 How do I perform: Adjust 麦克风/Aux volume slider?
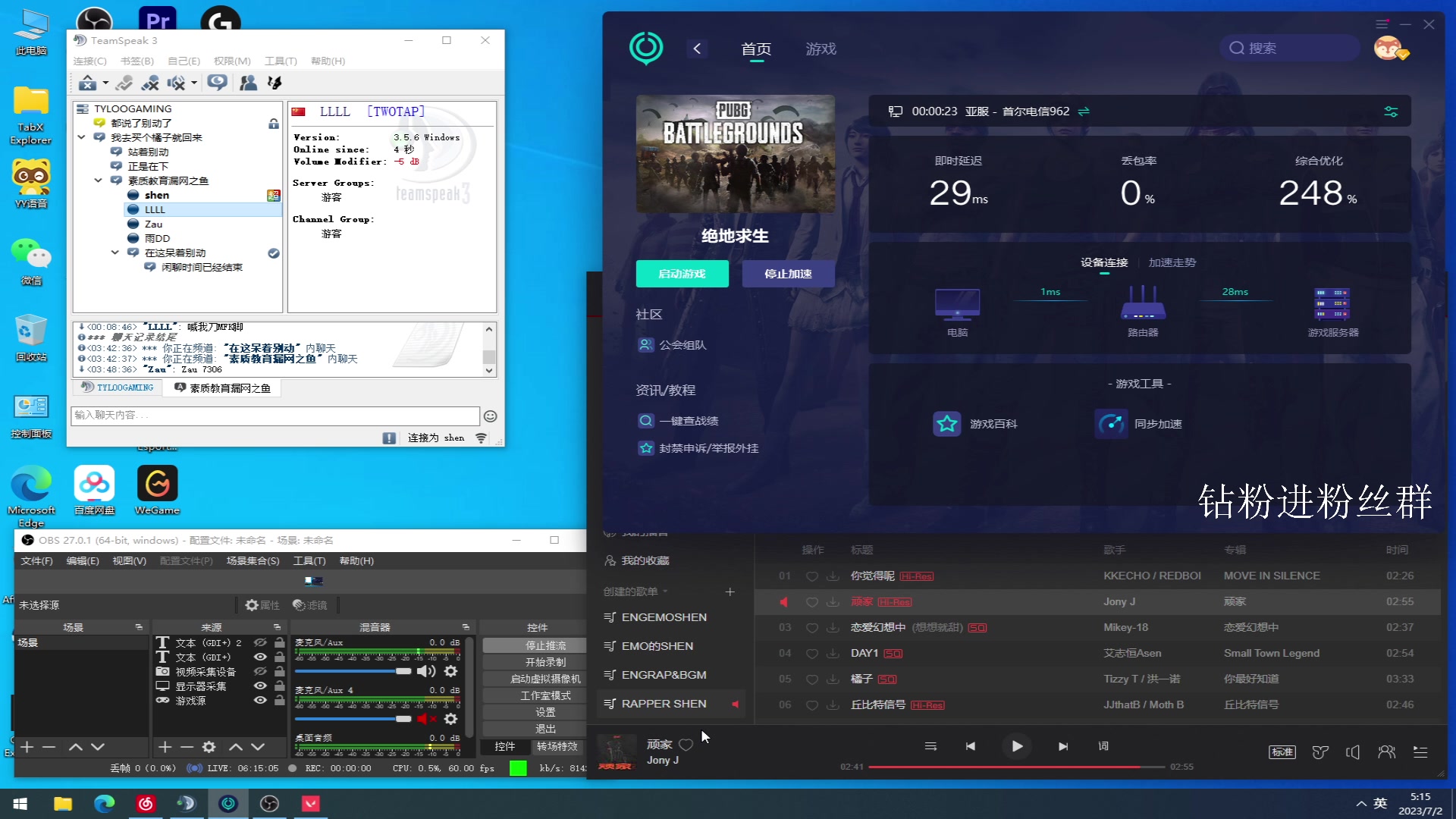click(x=353, y=671)
